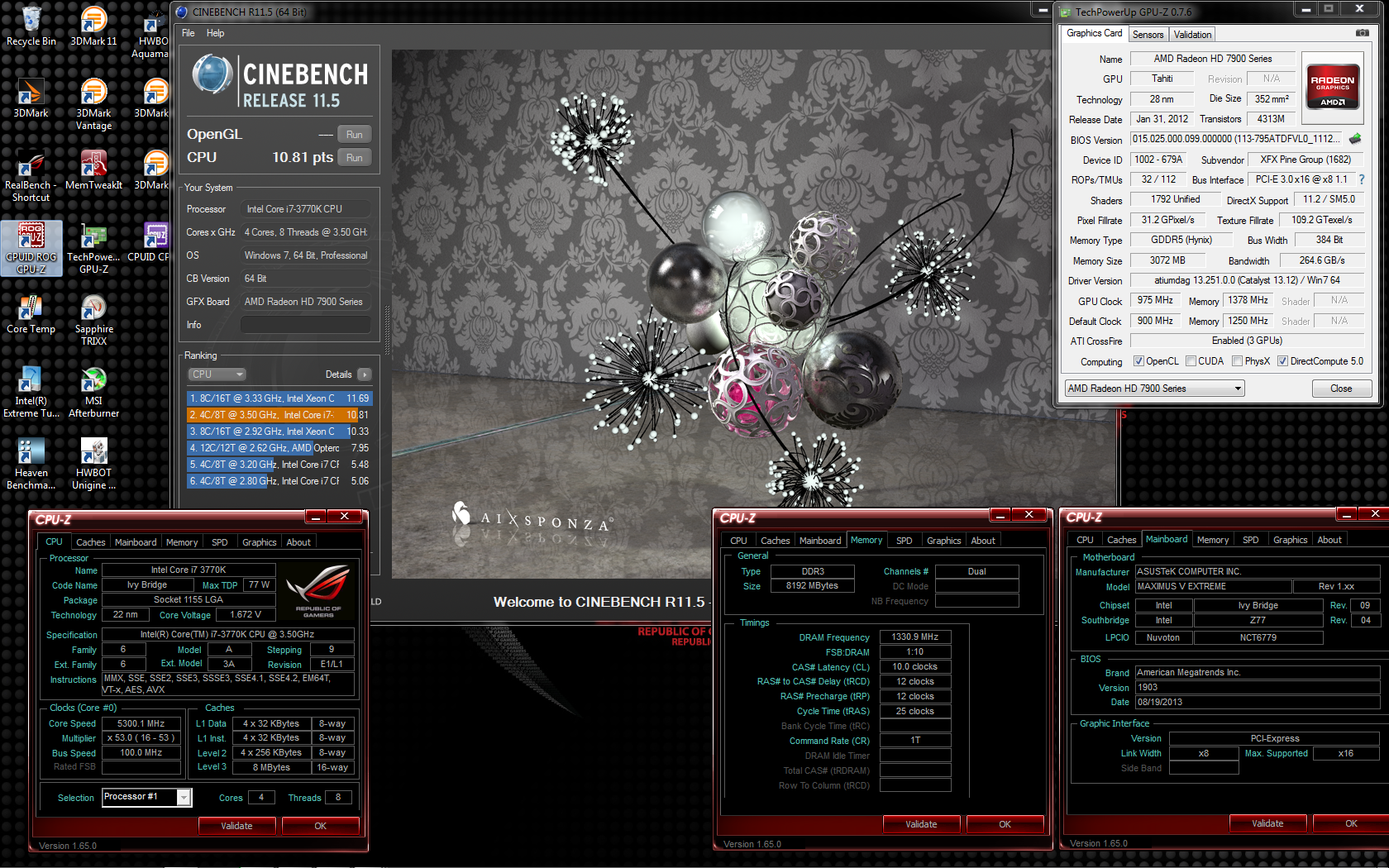Click the DRAM Frequency 1330.9 MHz value
1389x868 pixels.
(x=915, y=637)
